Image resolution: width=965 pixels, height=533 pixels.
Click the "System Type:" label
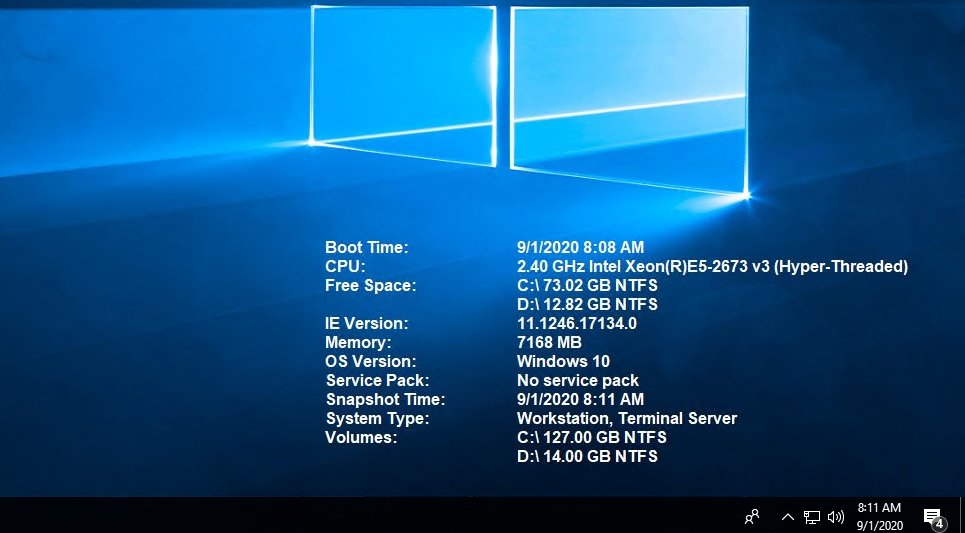coord(377,419)
